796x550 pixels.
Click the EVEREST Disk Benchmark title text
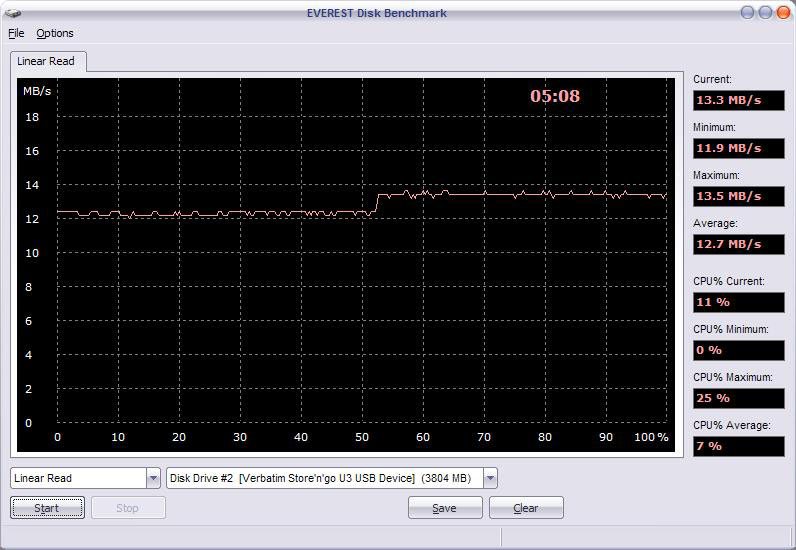tap(377, 13)
